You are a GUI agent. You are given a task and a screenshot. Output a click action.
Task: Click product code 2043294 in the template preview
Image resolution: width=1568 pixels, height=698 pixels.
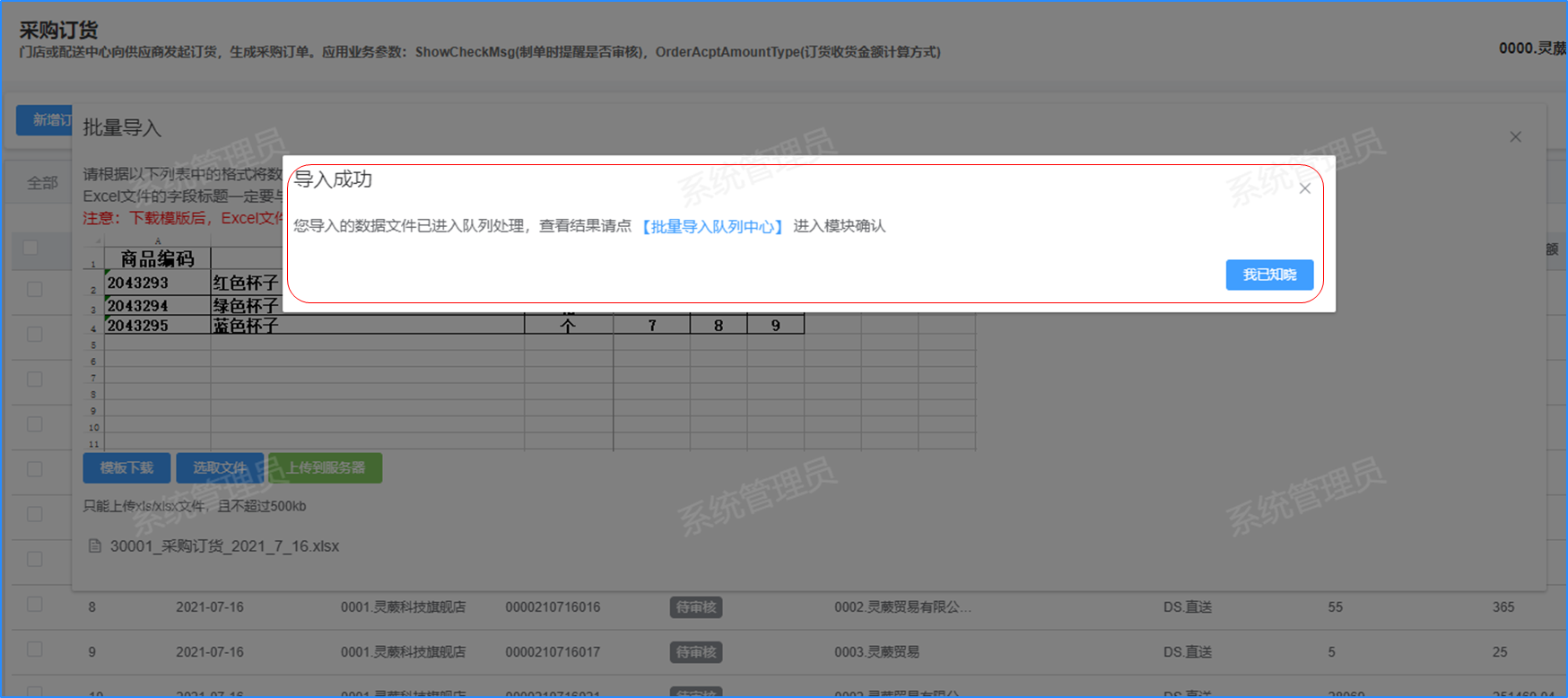pyautogui.click(x=137, y=305)
